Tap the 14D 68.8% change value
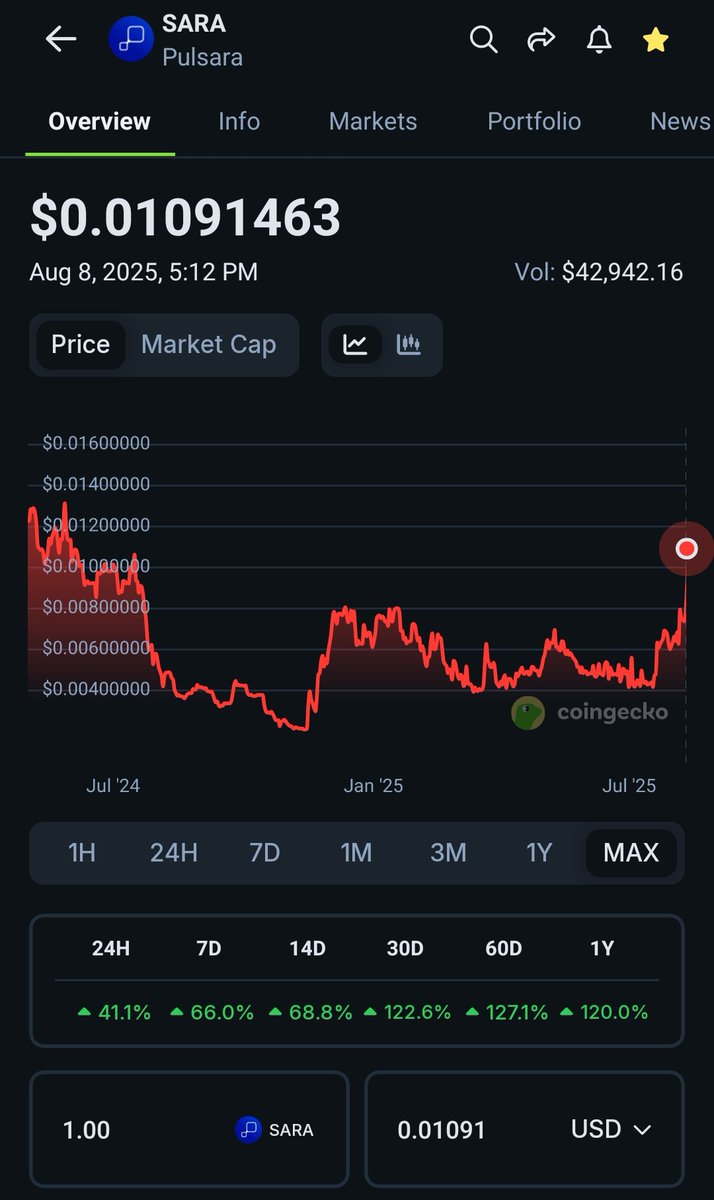The width and height of the screenshot is (714, 1200). pyautogui.click(x=310, y=1012)
